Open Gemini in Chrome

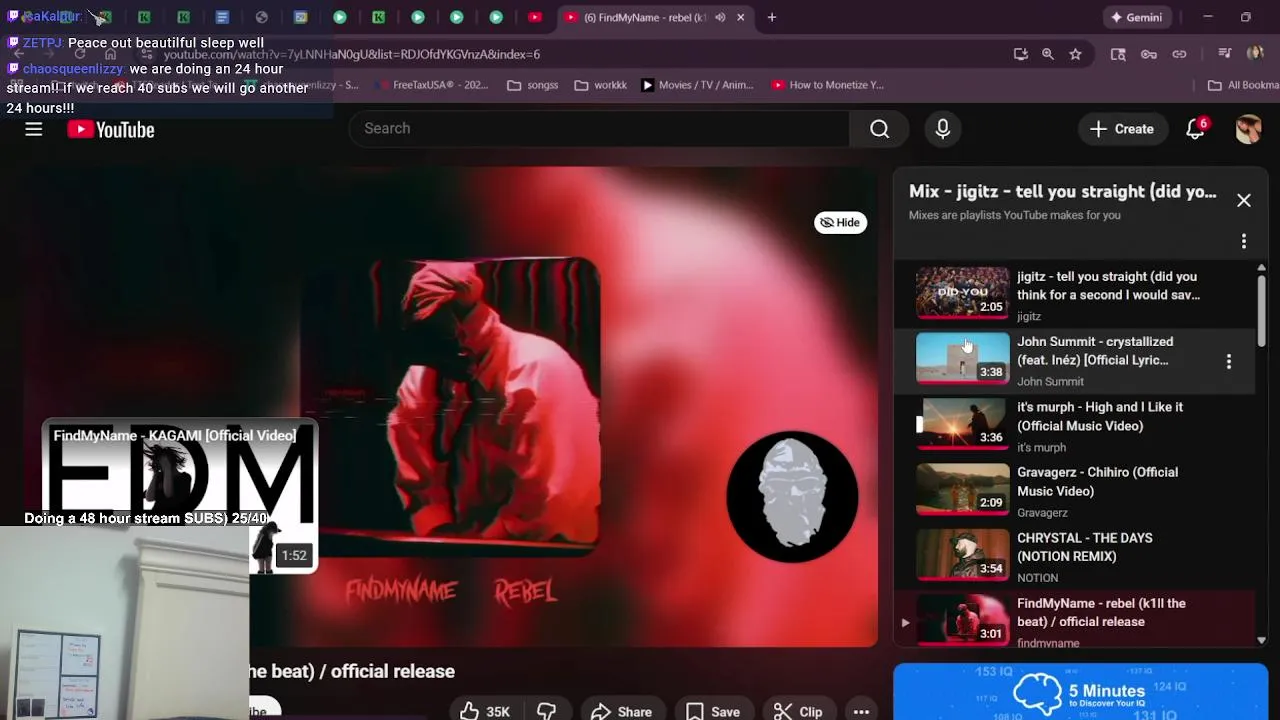tap(1135, 17)
